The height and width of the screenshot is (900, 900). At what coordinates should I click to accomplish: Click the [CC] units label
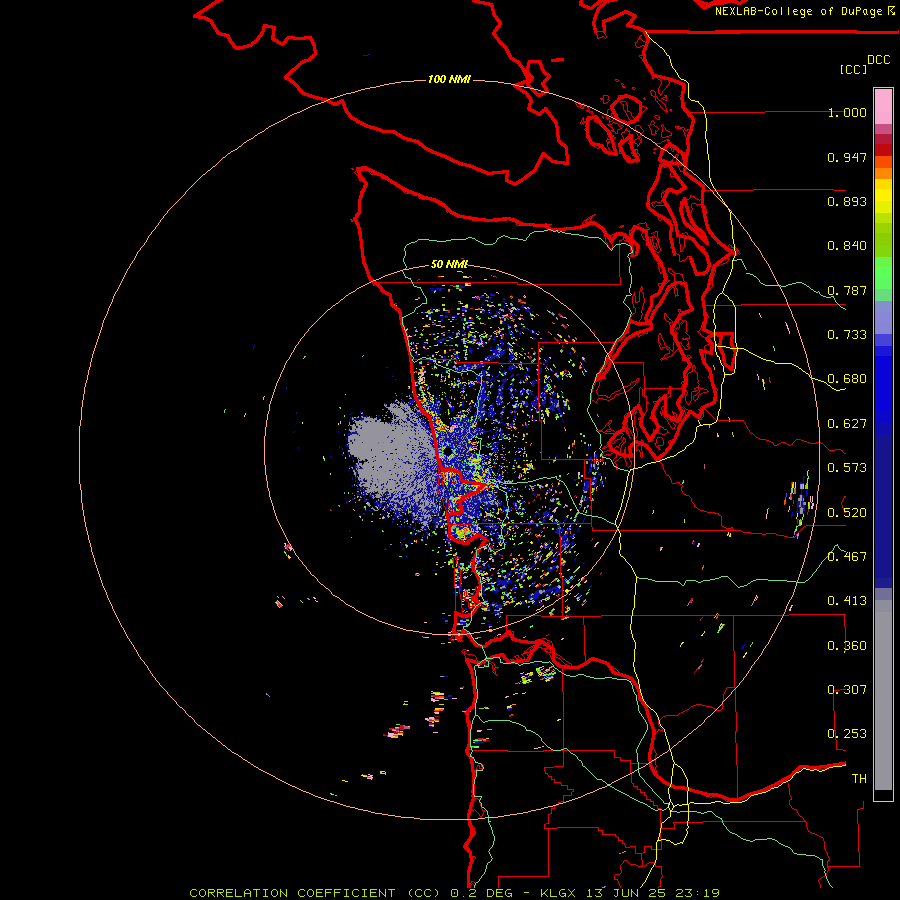(x=853, y=70)
